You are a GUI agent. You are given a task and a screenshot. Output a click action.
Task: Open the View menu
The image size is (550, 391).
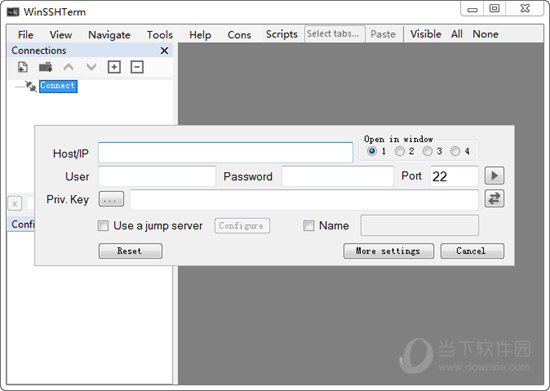click(x=61, y=35)
